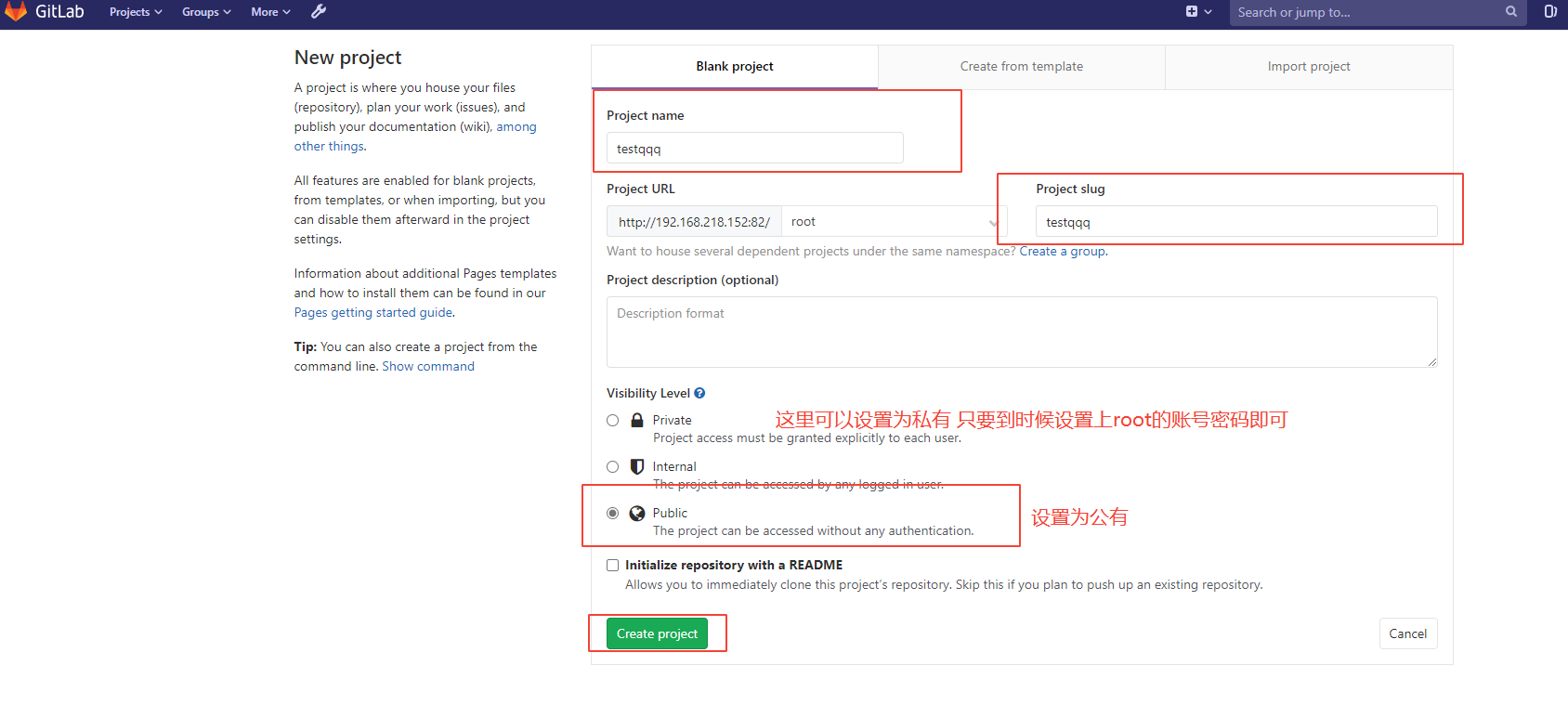
Task: Click the Public visibility label
Action: 670,514
